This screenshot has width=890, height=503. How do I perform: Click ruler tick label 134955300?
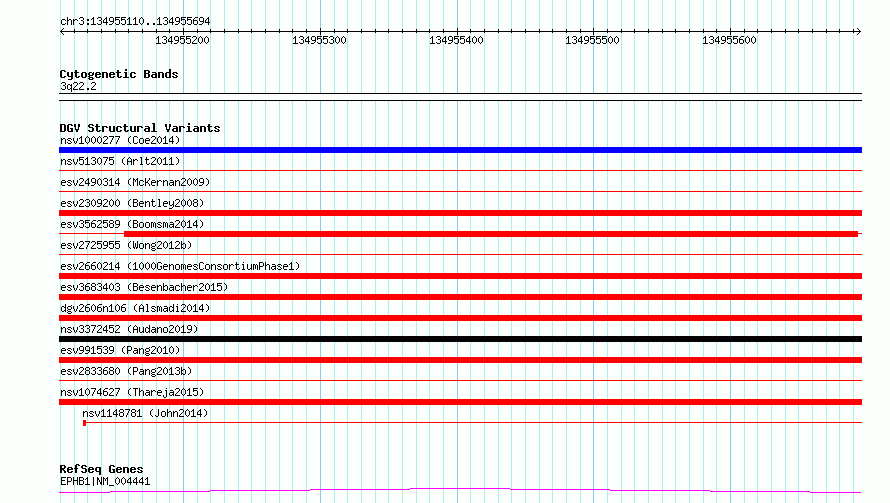click(319, 40)
